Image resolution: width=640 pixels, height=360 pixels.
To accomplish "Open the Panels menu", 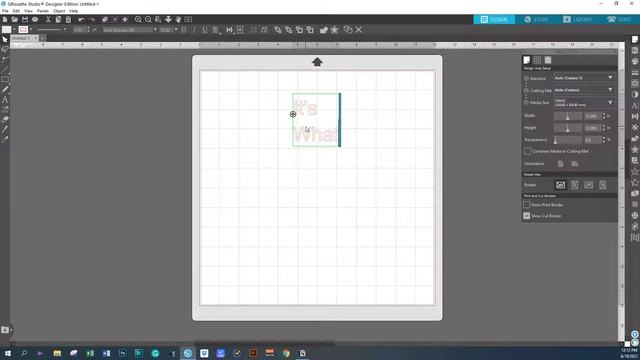I will click(x=43, y=11).
